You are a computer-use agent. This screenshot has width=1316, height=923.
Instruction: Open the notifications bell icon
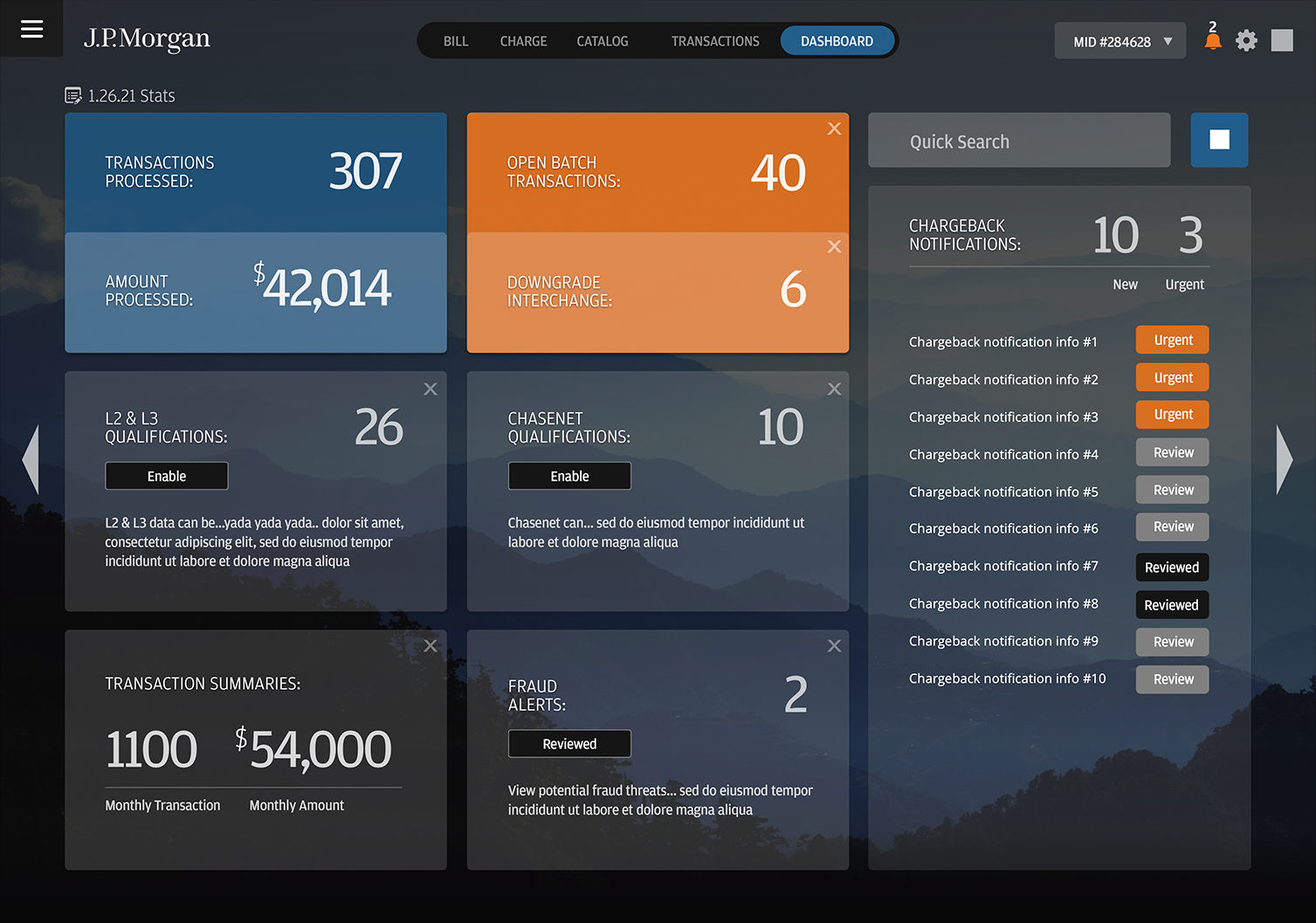coord(1212,39)
